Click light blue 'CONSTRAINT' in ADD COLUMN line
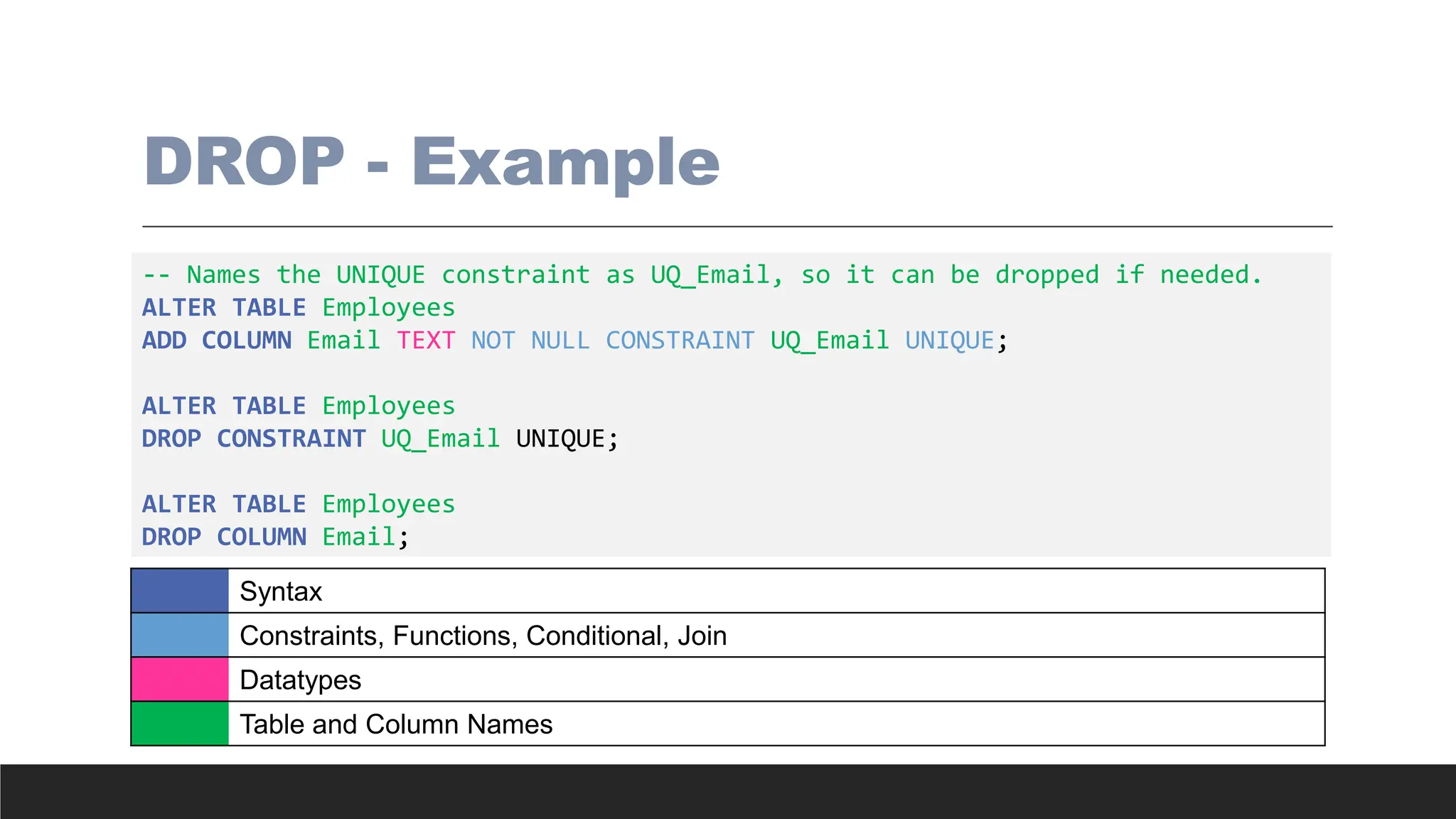Image resolution: width=1456 pixels, height=819 pixels. pyautogui.click(x=680, y=341)
